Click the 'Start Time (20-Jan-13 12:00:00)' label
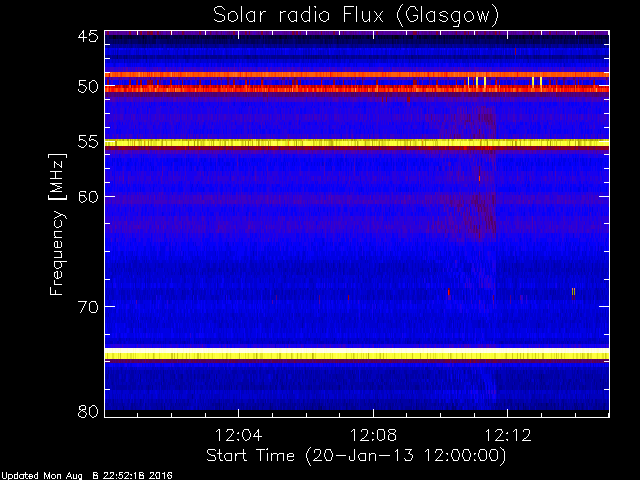Screen dimensions: 640x480 coord(356,456)
